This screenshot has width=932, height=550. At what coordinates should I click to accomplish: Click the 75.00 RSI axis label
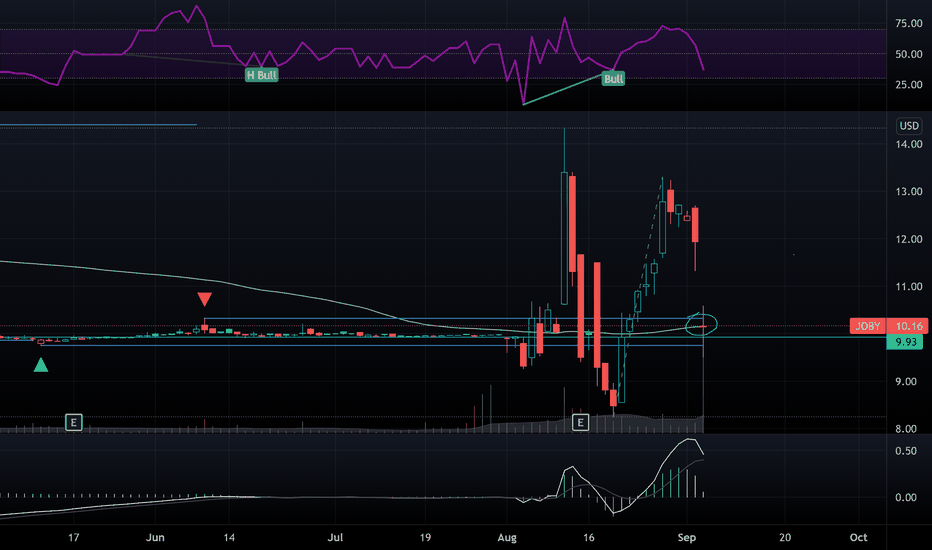tap(909, 23)
